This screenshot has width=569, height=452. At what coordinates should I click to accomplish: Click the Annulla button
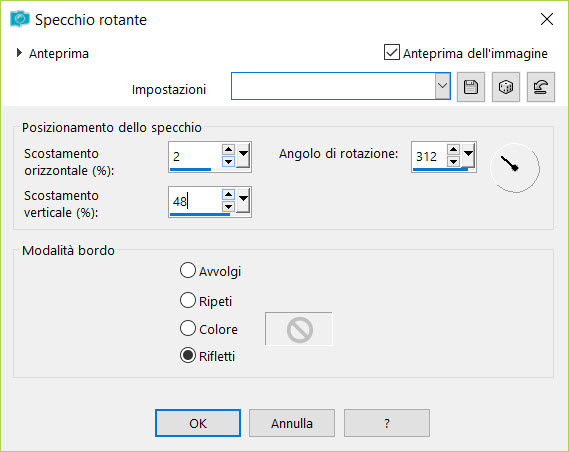coord(292,423)
